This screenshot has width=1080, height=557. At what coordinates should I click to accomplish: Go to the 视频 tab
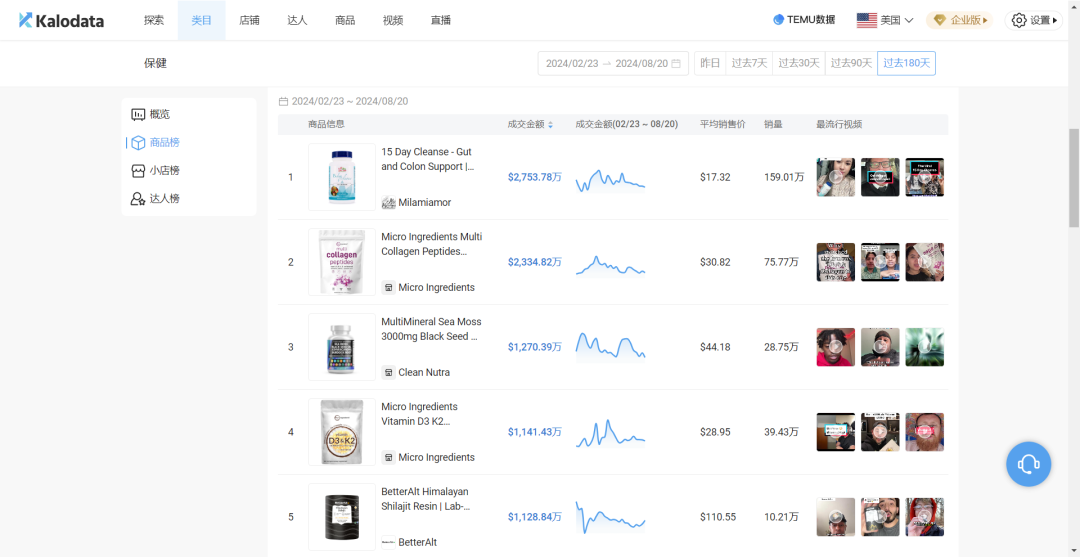(x=393, y=20)
